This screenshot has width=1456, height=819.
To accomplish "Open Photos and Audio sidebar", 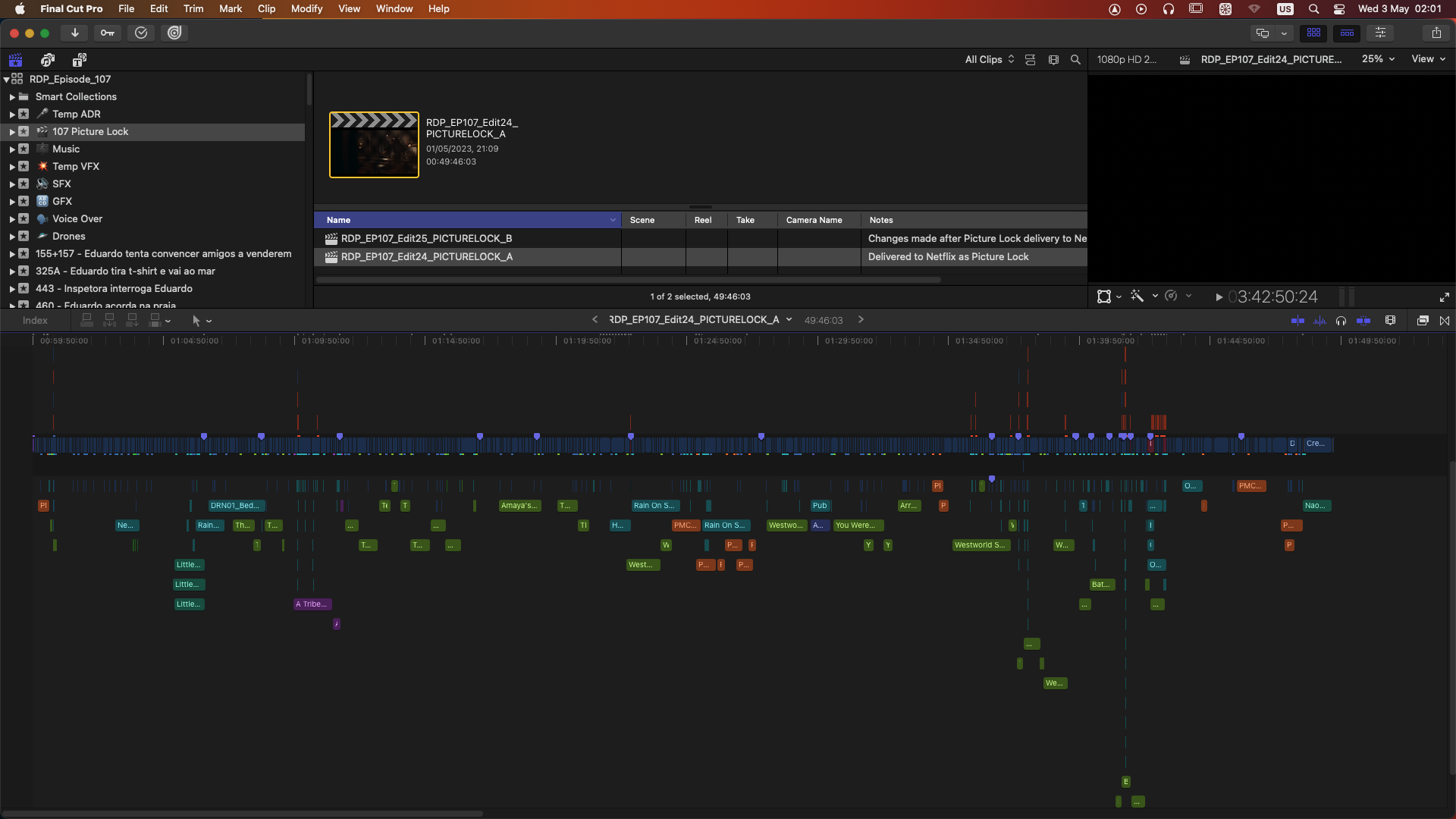I will 48,60.
